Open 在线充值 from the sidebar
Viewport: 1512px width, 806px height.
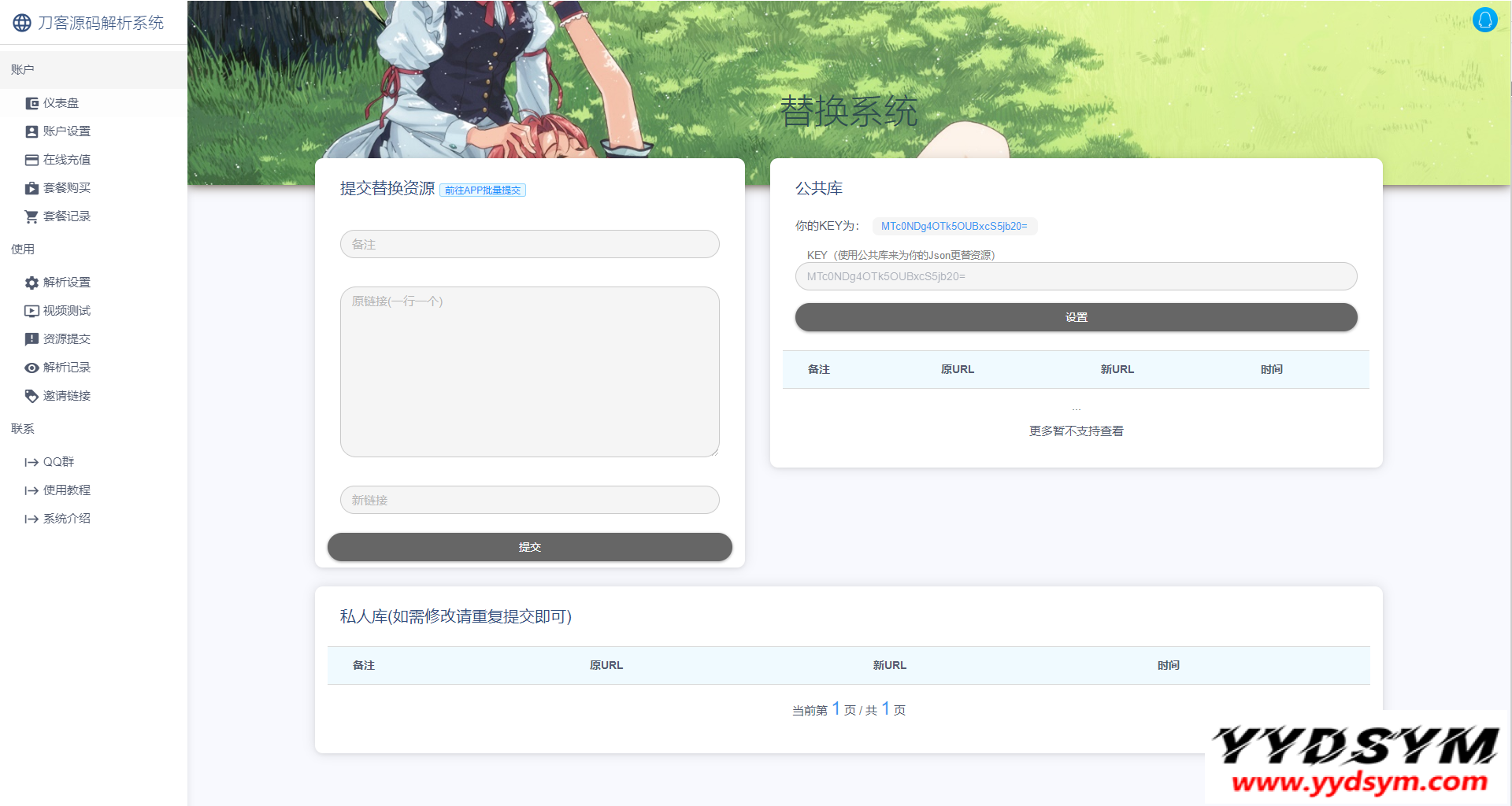(93, 160)
